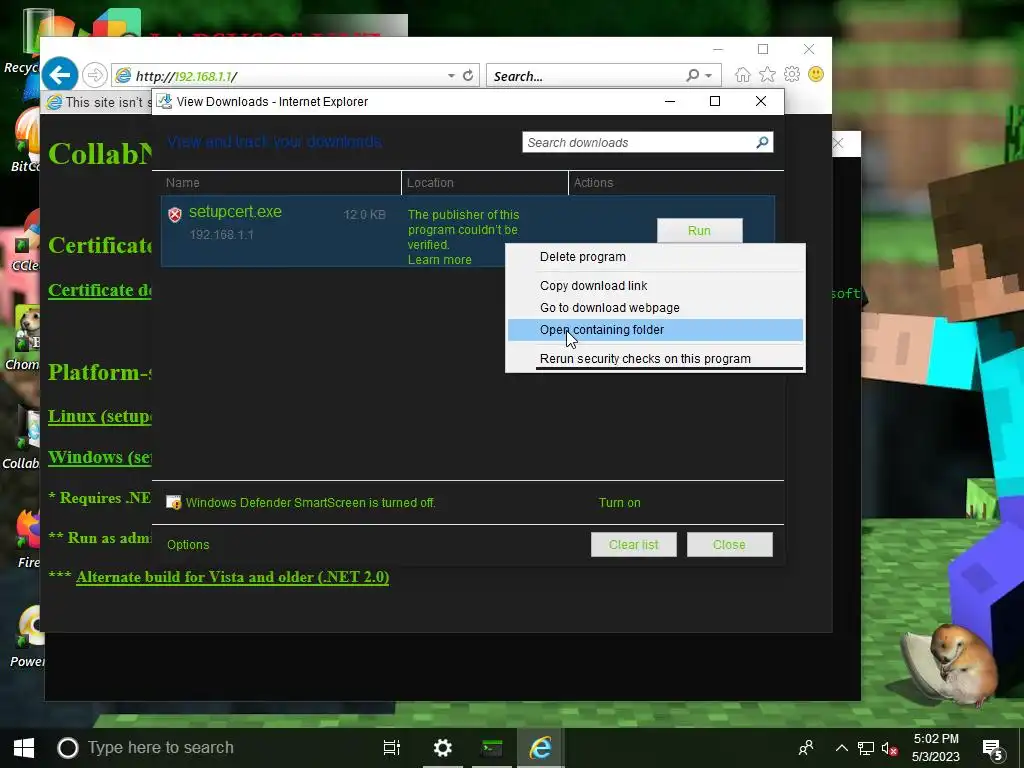Run the setupcert.exe download

tap(699, 231)
